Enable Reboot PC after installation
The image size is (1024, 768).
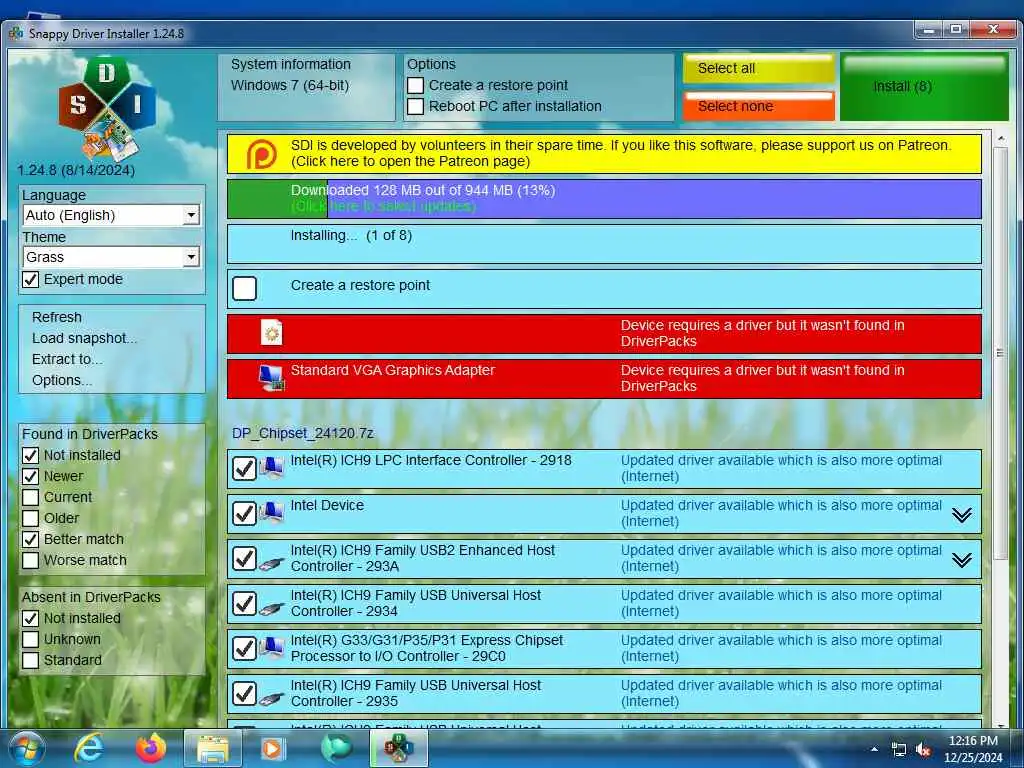(415, 106)
